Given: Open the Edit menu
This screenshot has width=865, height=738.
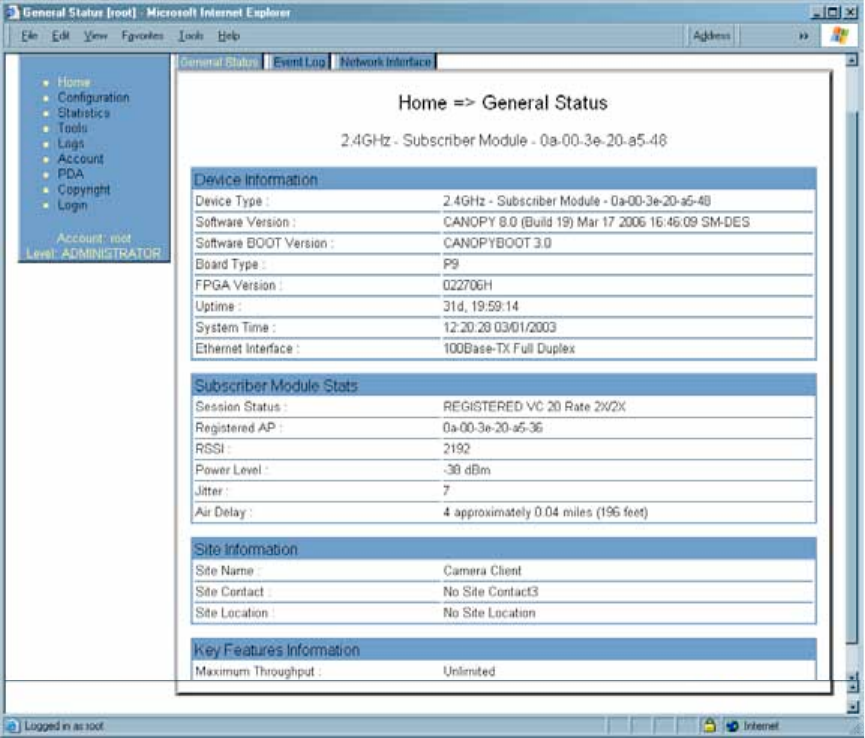Looking at the screenshot, I should 60,36.
